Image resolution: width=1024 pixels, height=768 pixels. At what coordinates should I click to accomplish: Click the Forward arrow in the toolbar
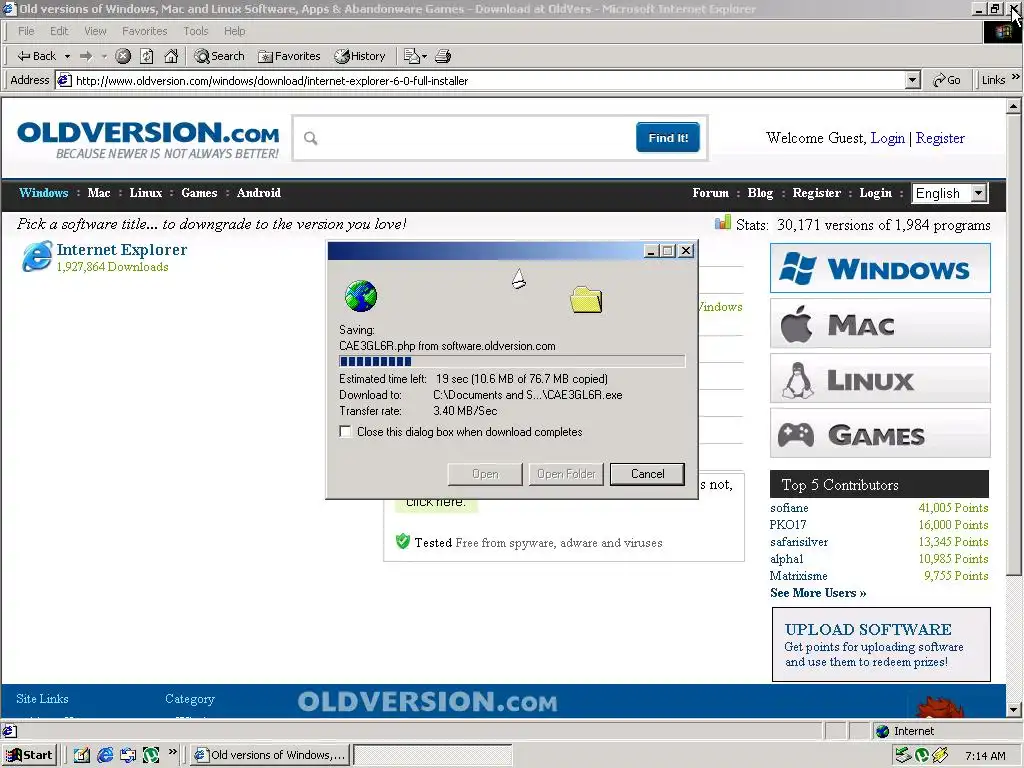tap(86, 56)
